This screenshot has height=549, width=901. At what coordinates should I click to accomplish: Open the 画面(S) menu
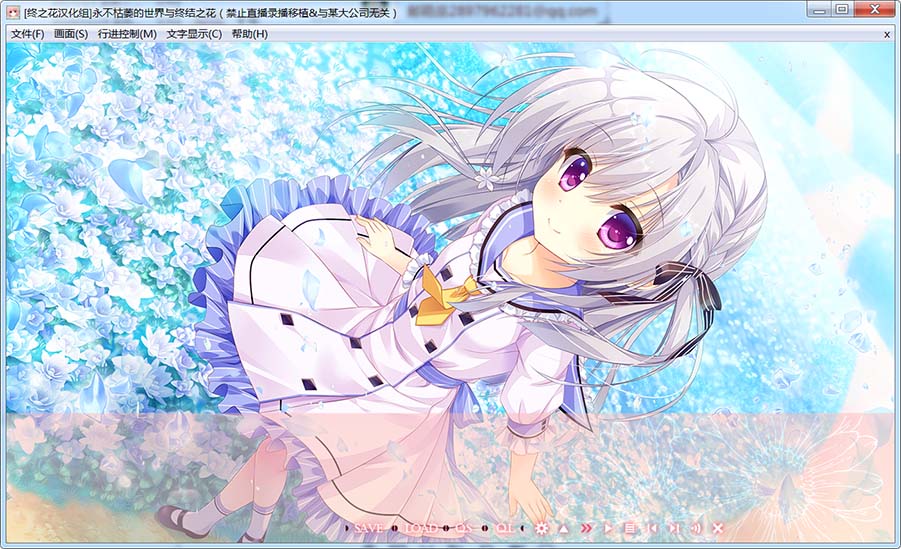tap(71, 34)
